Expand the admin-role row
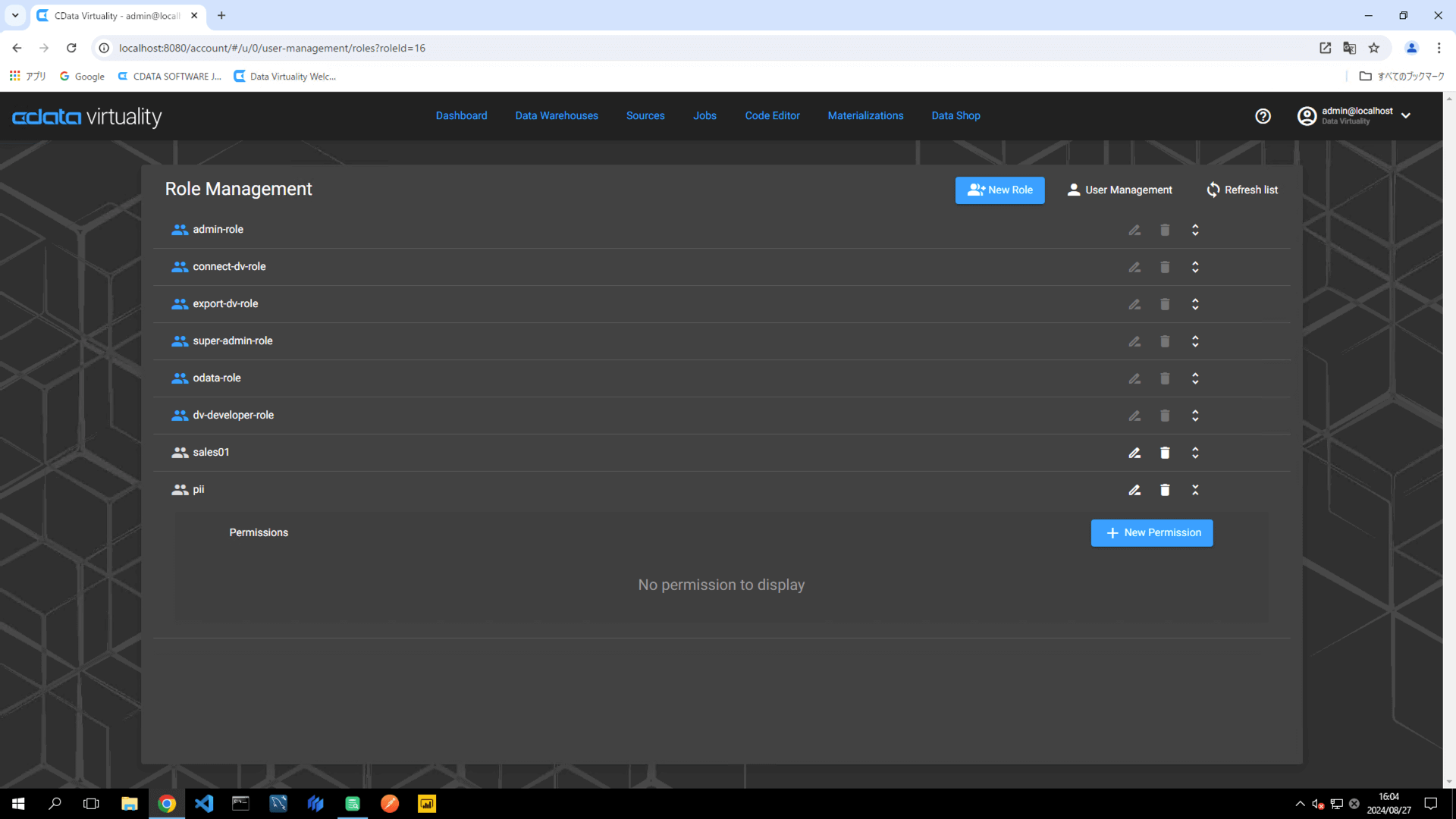The height and width of the screenshot is (819, 1456). [1195, 230]
